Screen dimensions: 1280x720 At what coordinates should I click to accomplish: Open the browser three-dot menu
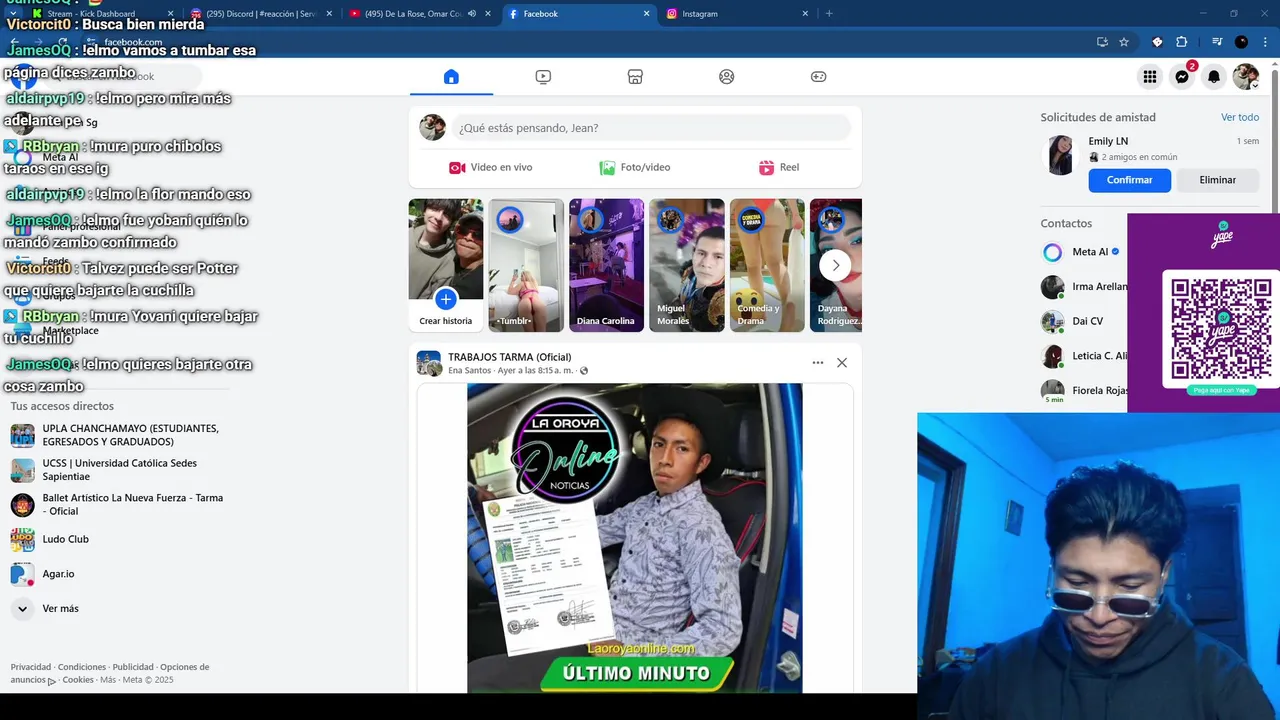pos(1265,42)
